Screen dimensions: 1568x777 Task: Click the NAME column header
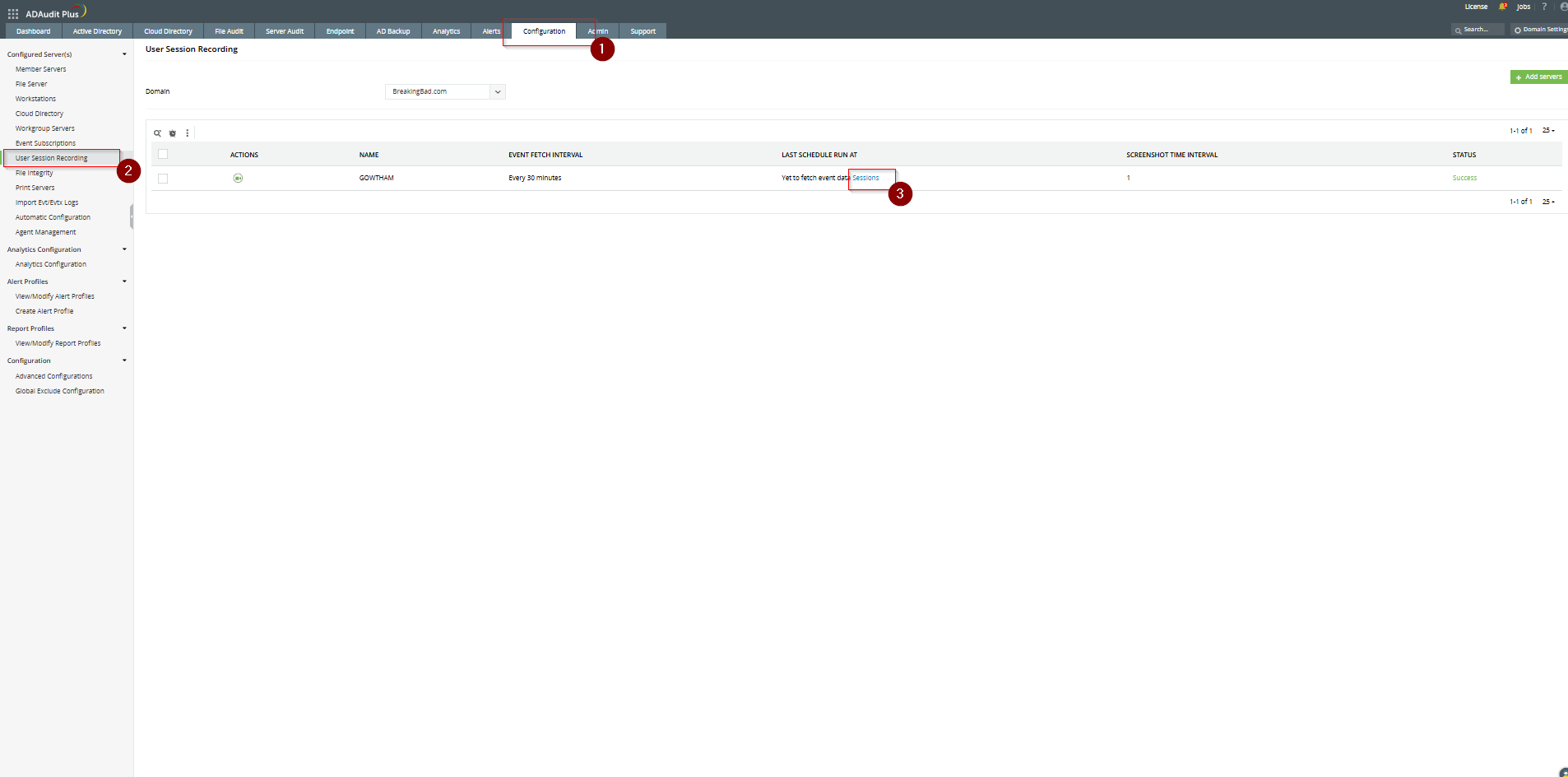(x=369, y=155)
